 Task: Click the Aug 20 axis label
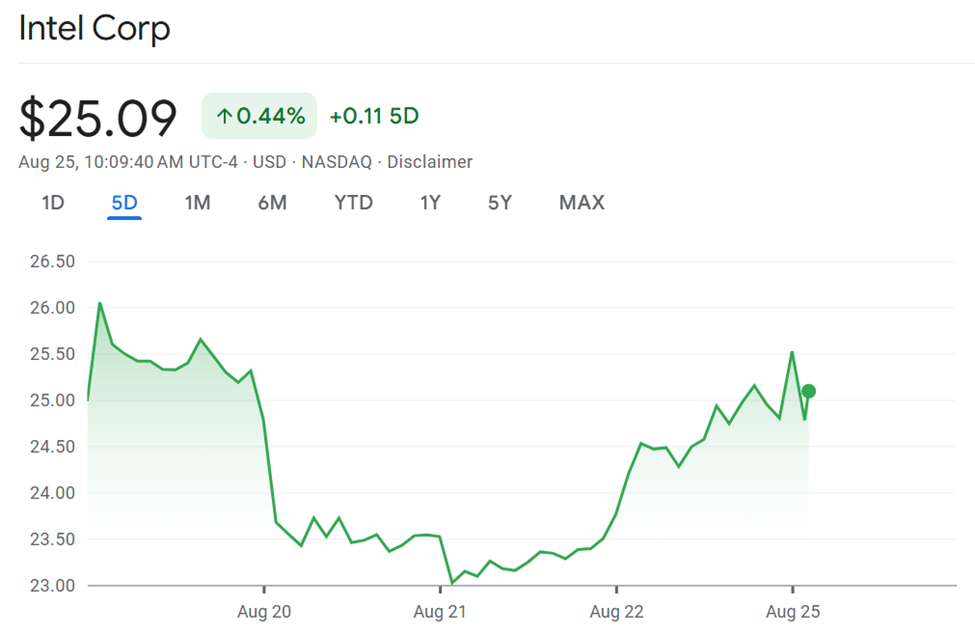click(x=264, y=611)
